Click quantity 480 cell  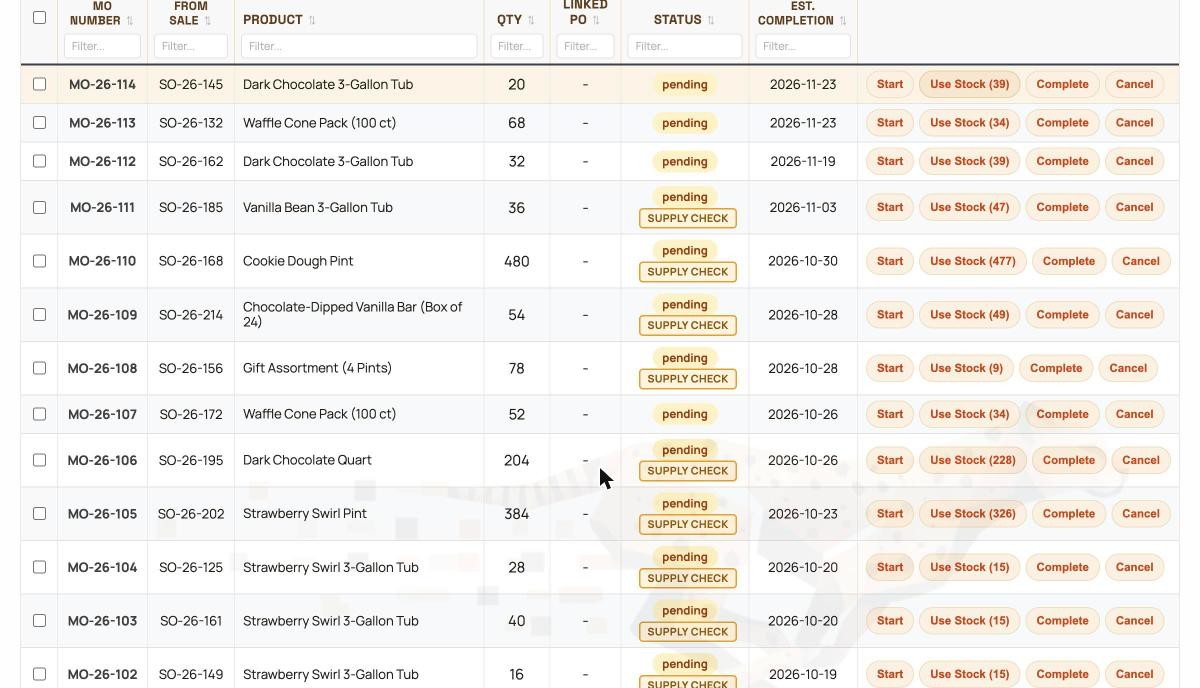click(x=517, y=261)
